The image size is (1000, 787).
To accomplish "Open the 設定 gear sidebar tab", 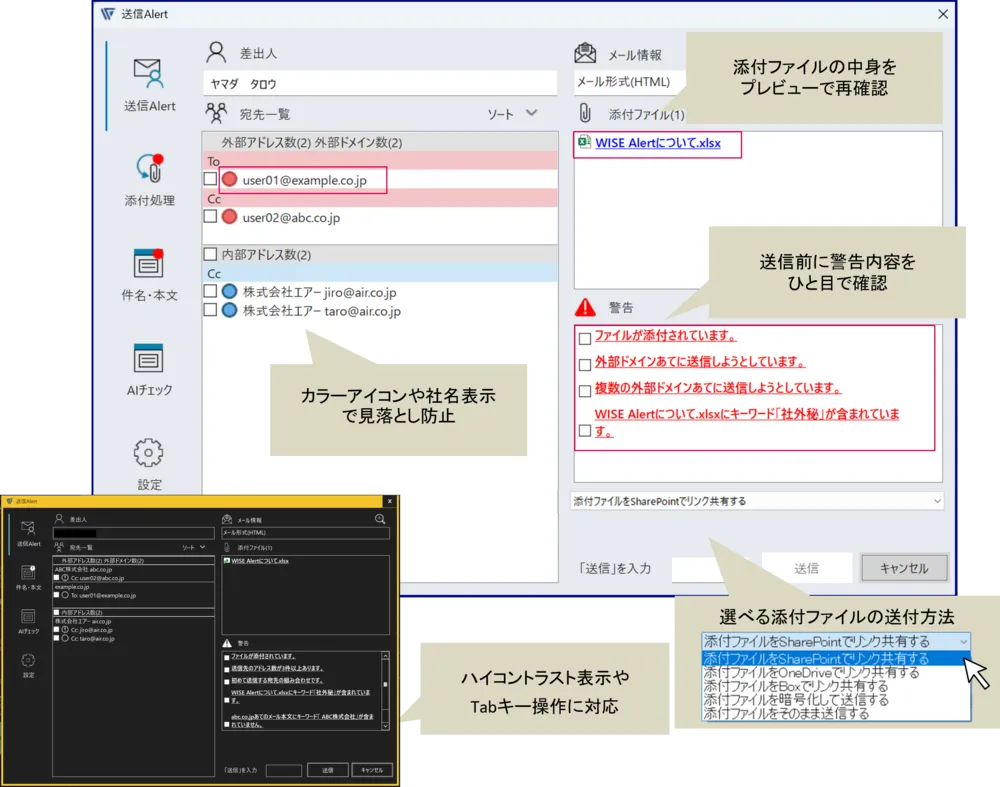I will click(x=149, y=464).
